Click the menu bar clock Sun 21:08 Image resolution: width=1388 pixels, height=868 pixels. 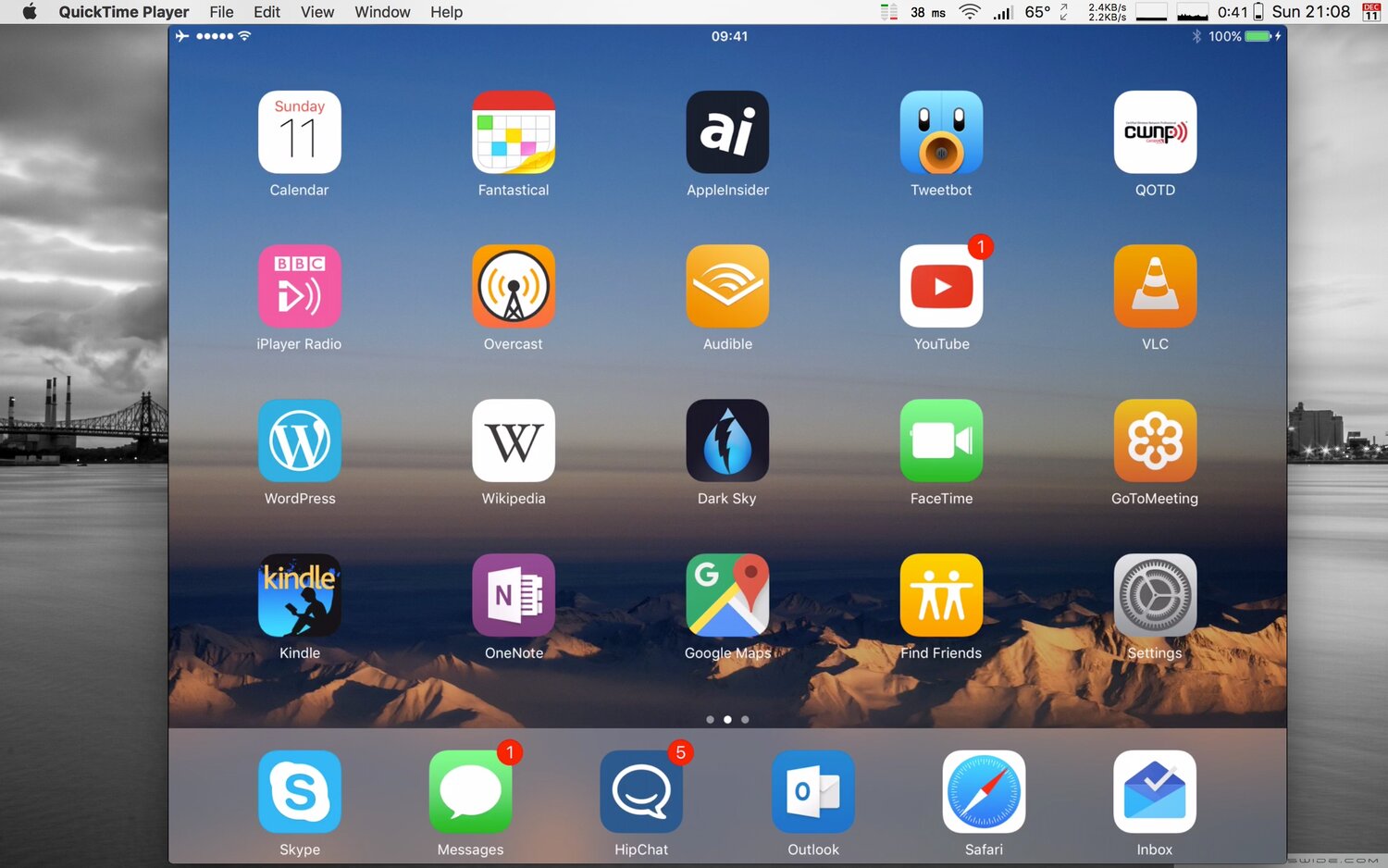click(1310, 12)
